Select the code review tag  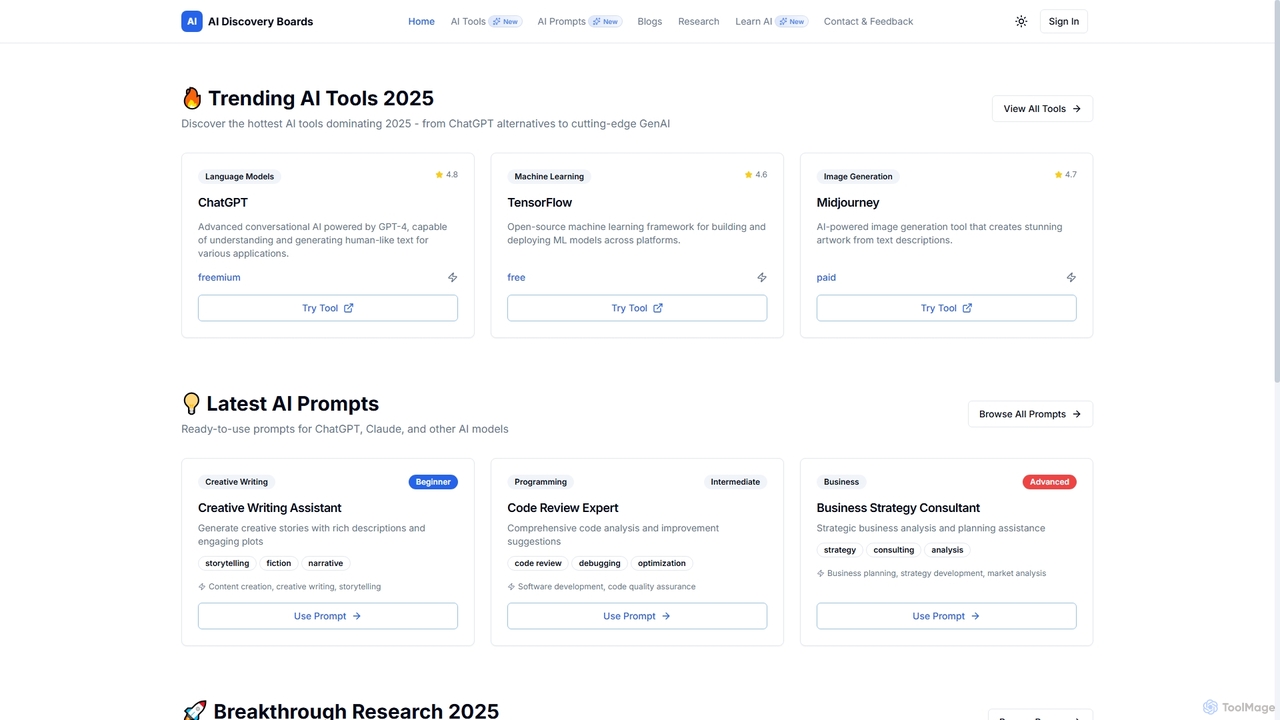(538, 564)
